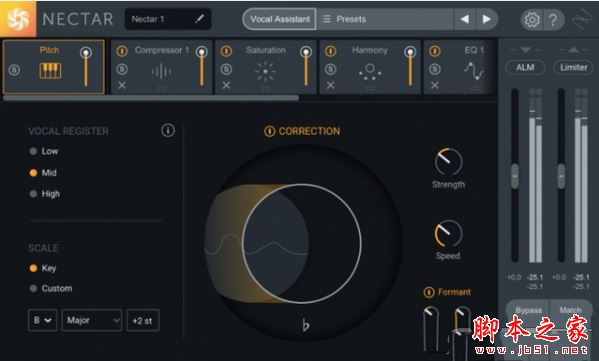The width and height of the screenshot is (599, 361).
Task: Click the Limiter button
Action: point(573,68)
